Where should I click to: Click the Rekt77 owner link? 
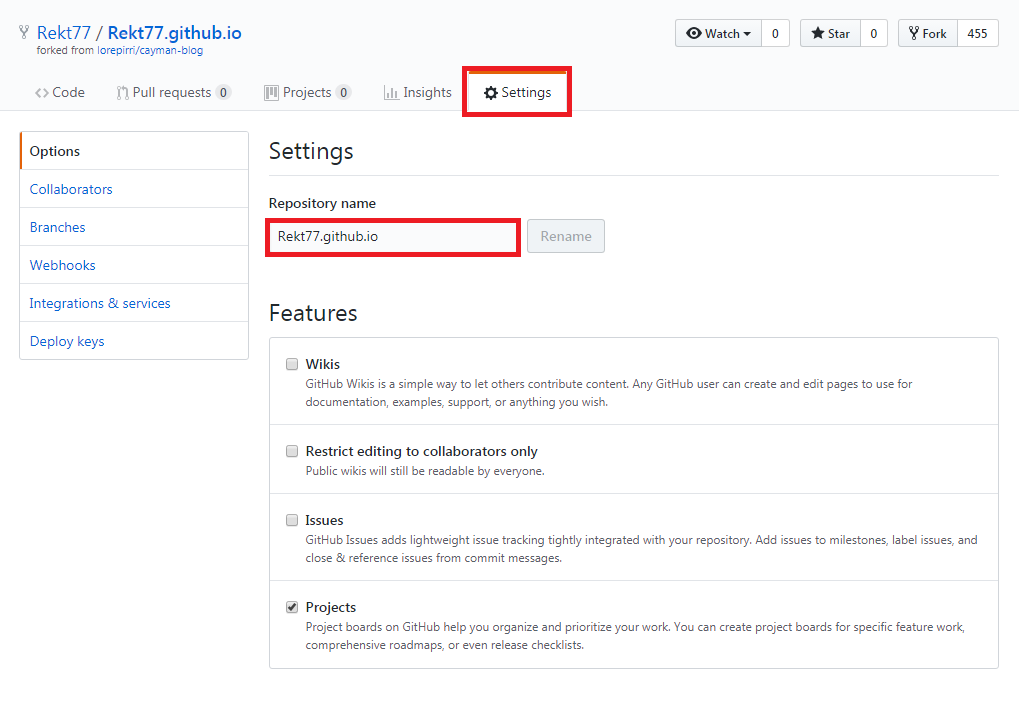(x=64, y=33)
